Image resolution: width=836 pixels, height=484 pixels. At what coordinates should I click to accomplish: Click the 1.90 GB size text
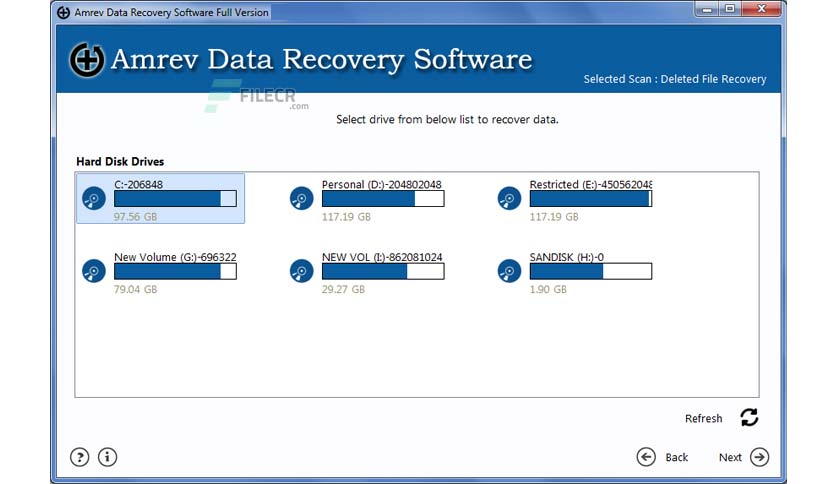pyautogui.click(x=548, y=289)
